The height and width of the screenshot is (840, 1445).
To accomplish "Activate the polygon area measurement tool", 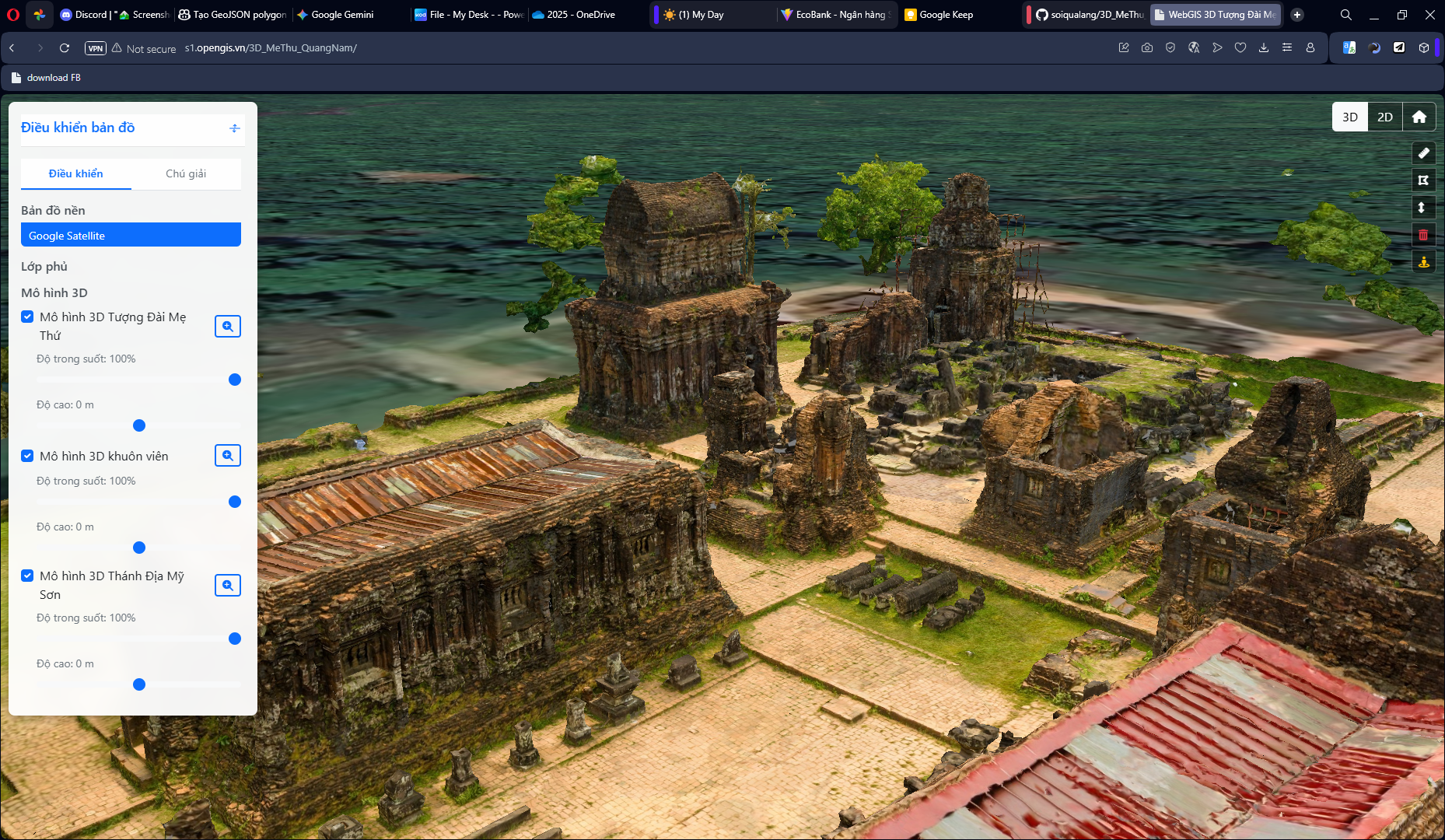I will click(x=1423, y=180).
